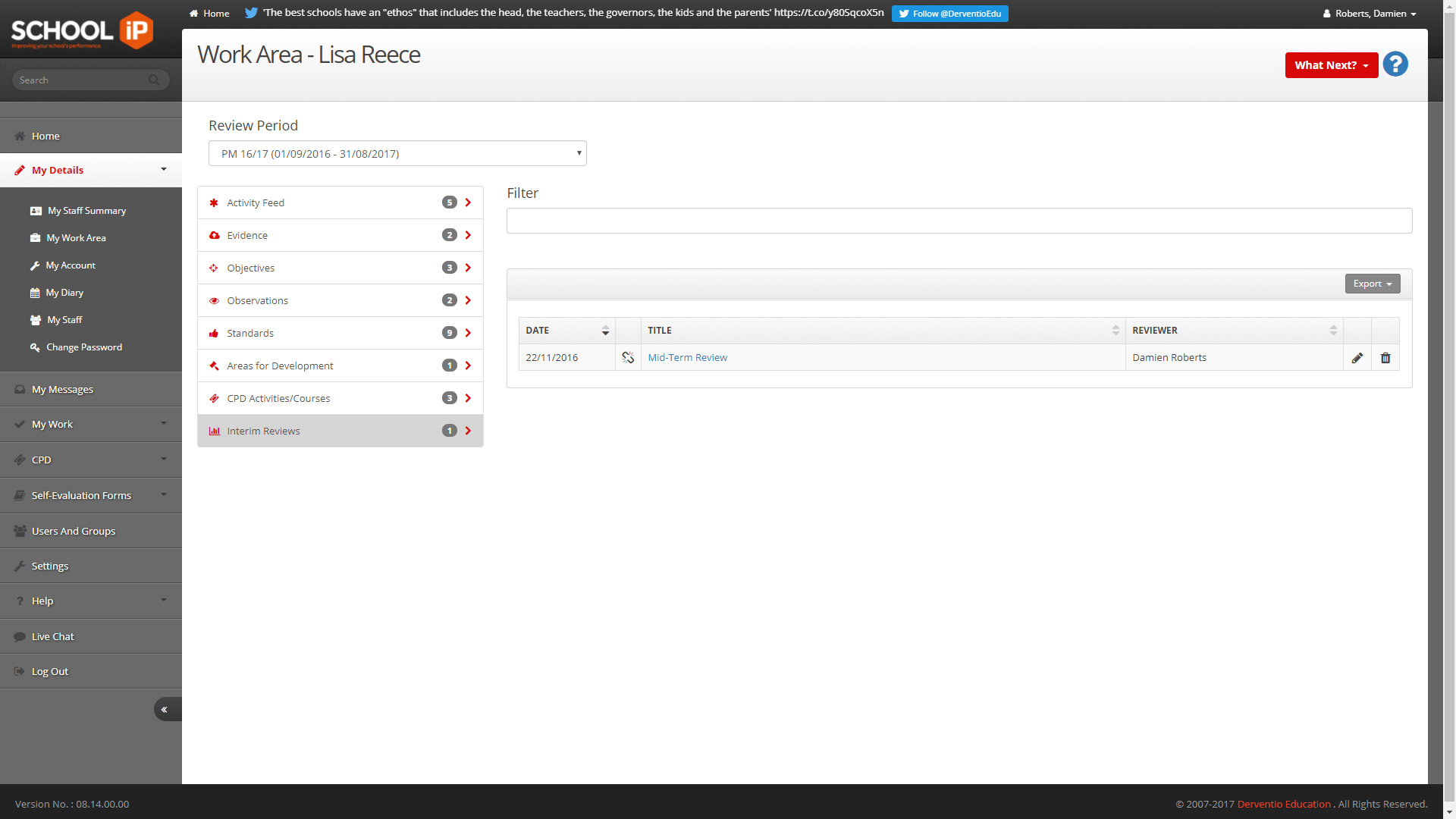The image size is (1456, 819).
Task: Open Users And Groups in the sidebar
Action: tap(91, 531)
